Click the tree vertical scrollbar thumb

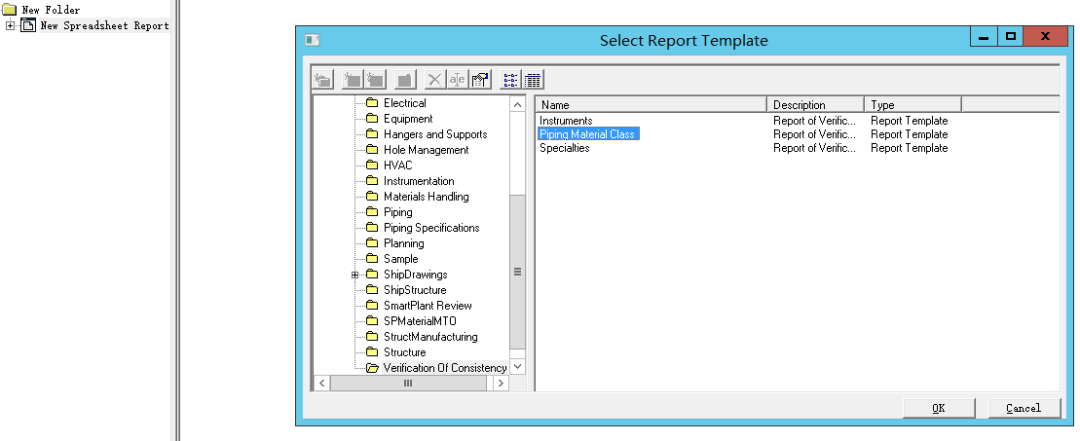coord(517,271)
